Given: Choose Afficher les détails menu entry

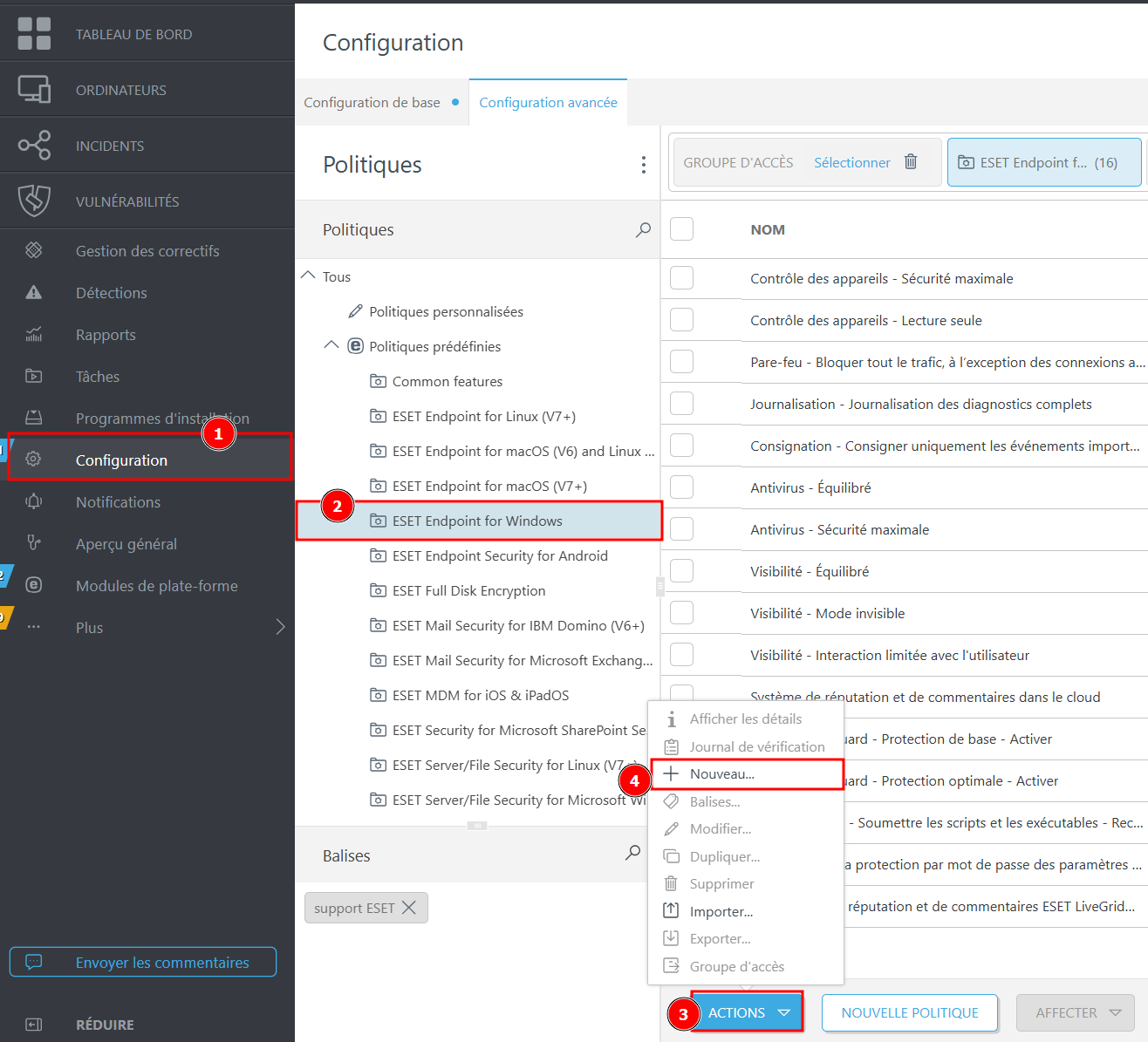Looking at the screenshot, I should click(746, 719).
